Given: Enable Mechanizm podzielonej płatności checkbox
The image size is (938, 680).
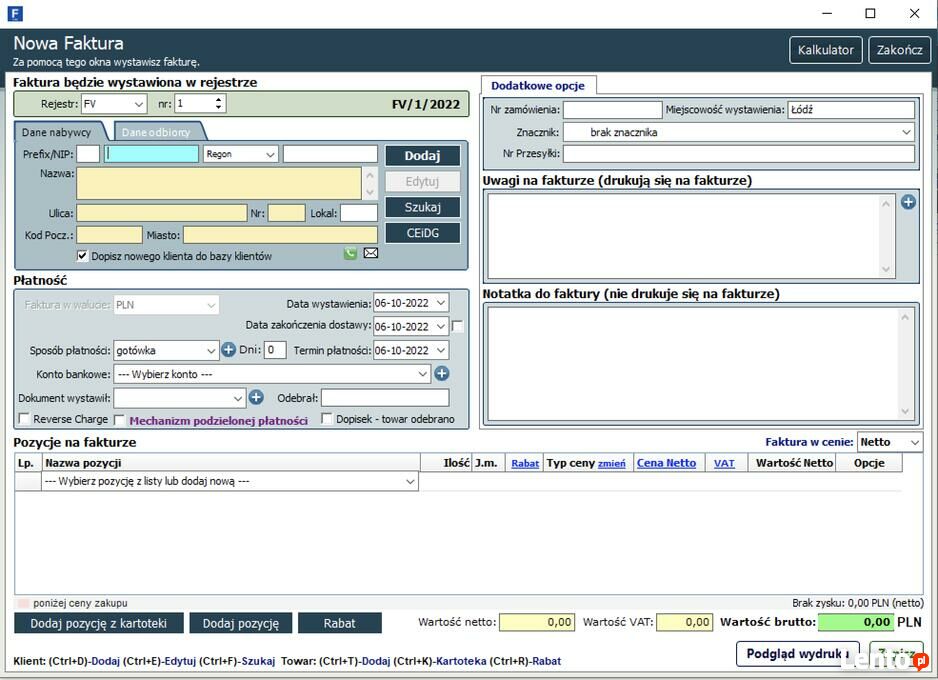Looking at the screenshot, I should [x=119, y=420].
